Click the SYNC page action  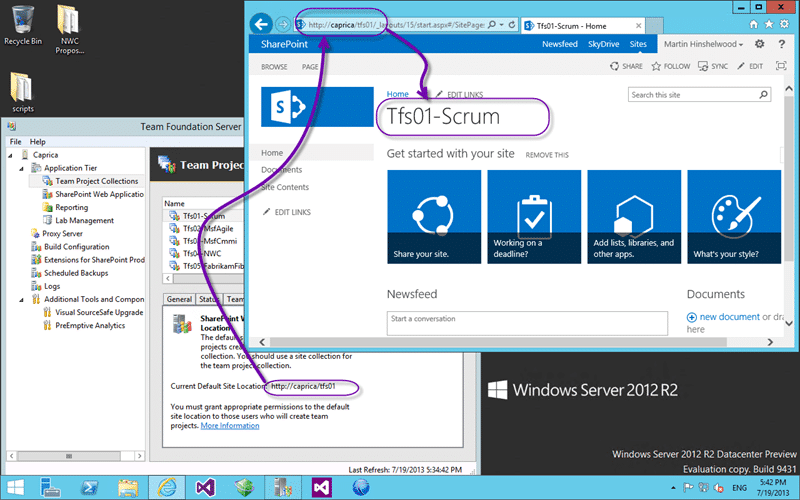coord(713,66)
